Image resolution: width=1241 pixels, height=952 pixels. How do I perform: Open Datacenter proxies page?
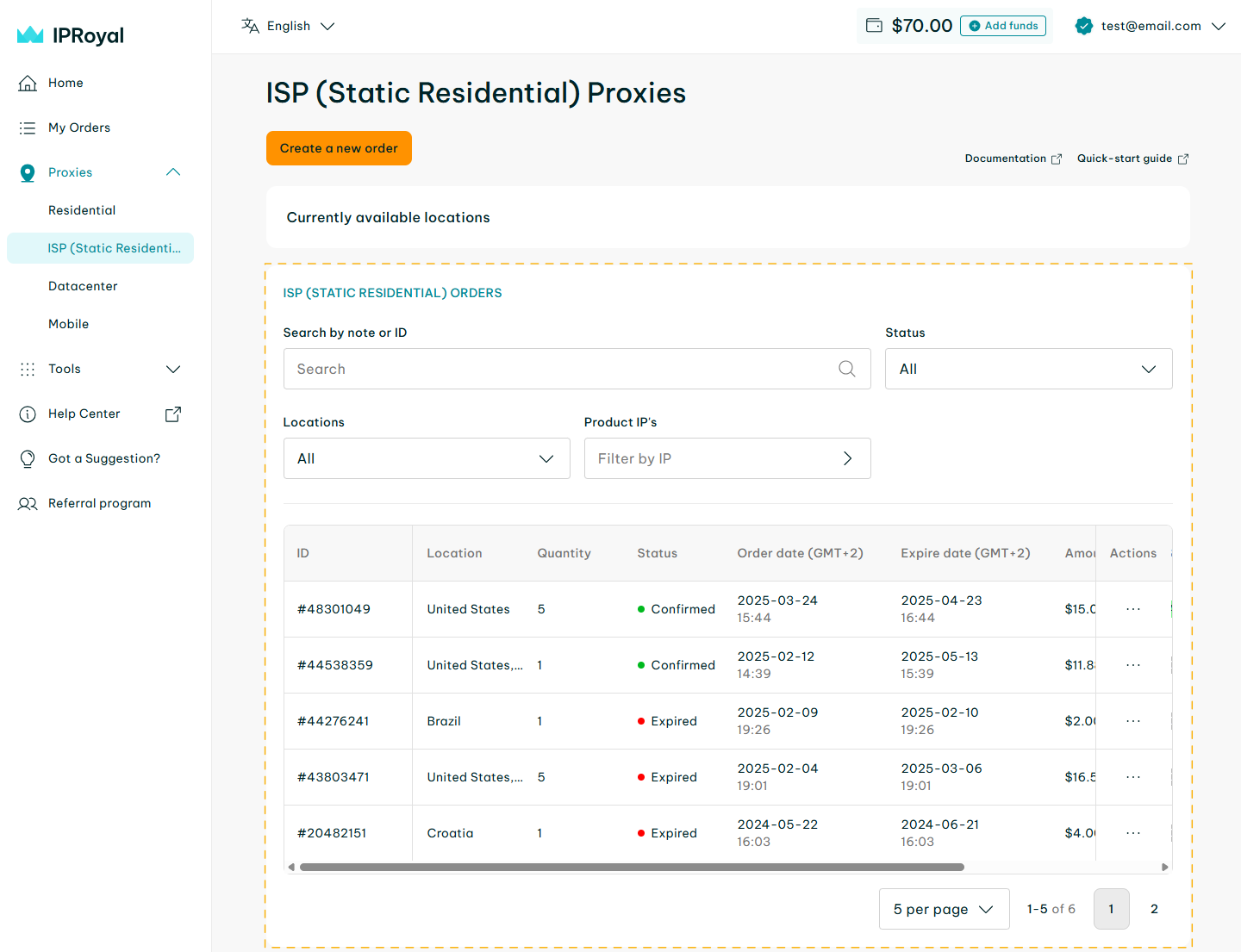[x=83, y=286]
